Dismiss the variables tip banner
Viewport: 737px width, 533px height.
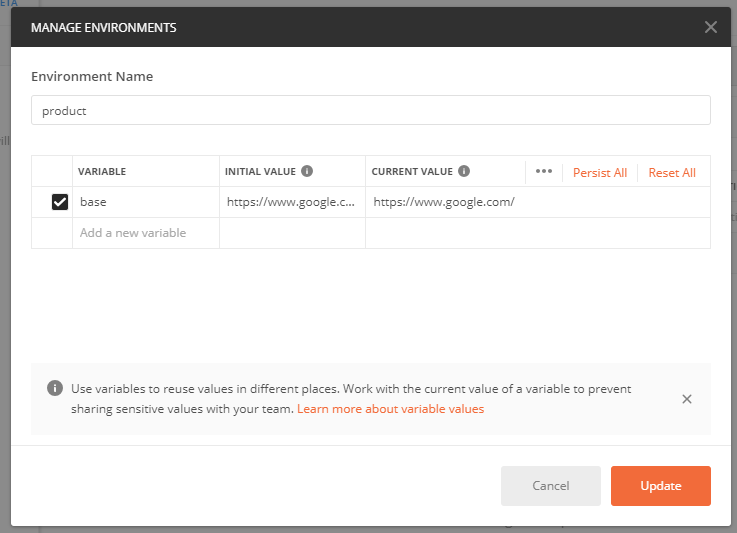pos(686,399)
